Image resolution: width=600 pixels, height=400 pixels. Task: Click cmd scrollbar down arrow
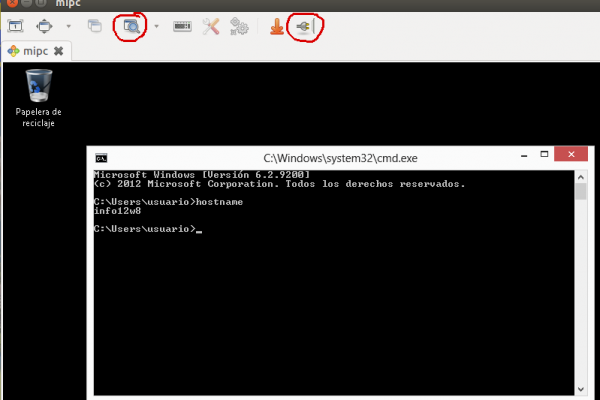pos(580,389)
